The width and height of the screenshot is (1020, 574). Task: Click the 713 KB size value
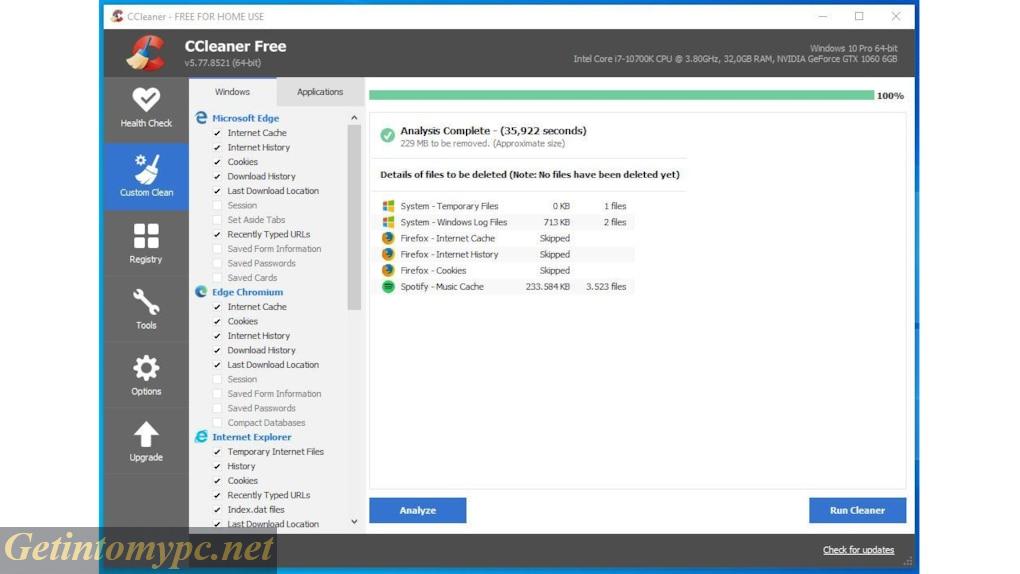[x=556, y=222]
